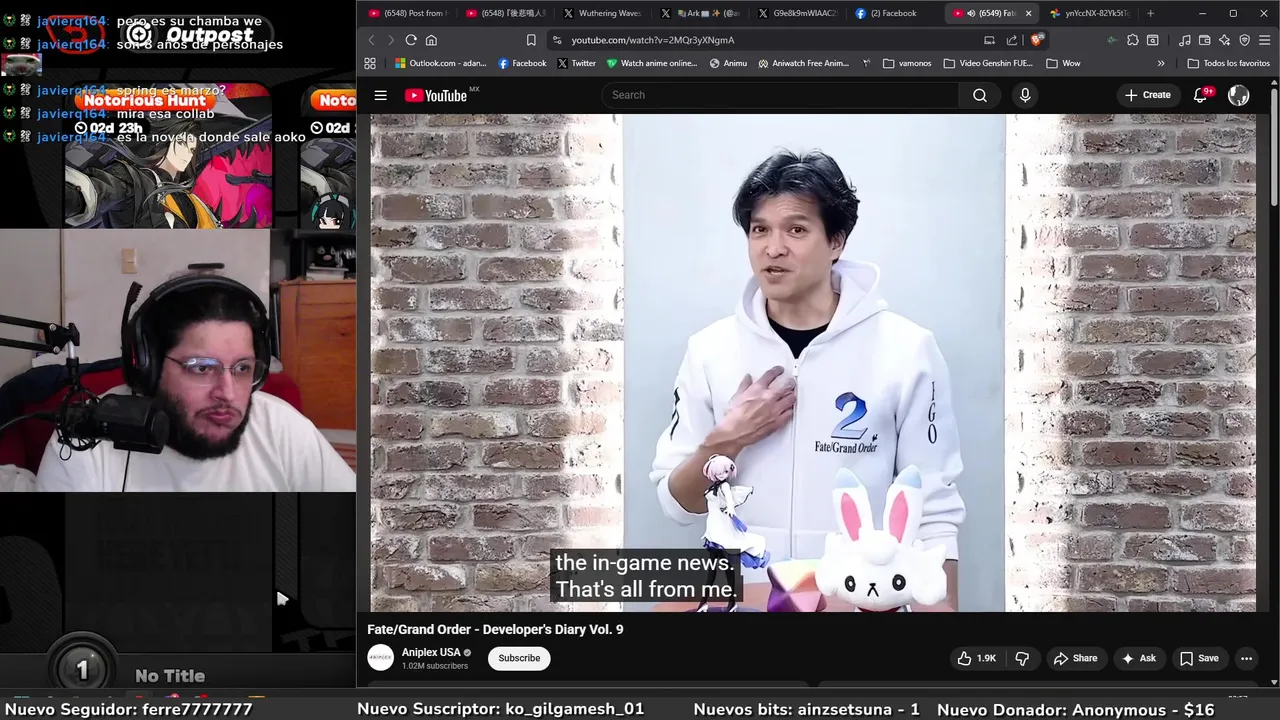Go to YouTube home via the logo
The image size is (1280, 720).
pos(436,95)
